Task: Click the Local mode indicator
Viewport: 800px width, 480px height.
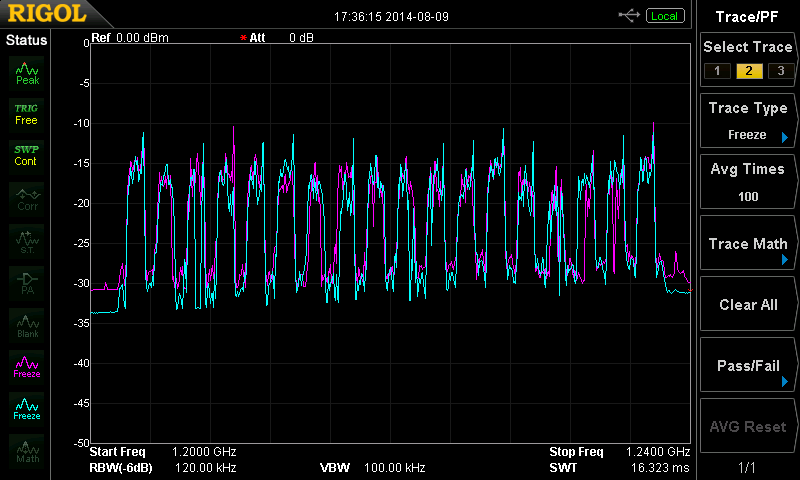Action: pyautogui.click(x=663, y=16)
